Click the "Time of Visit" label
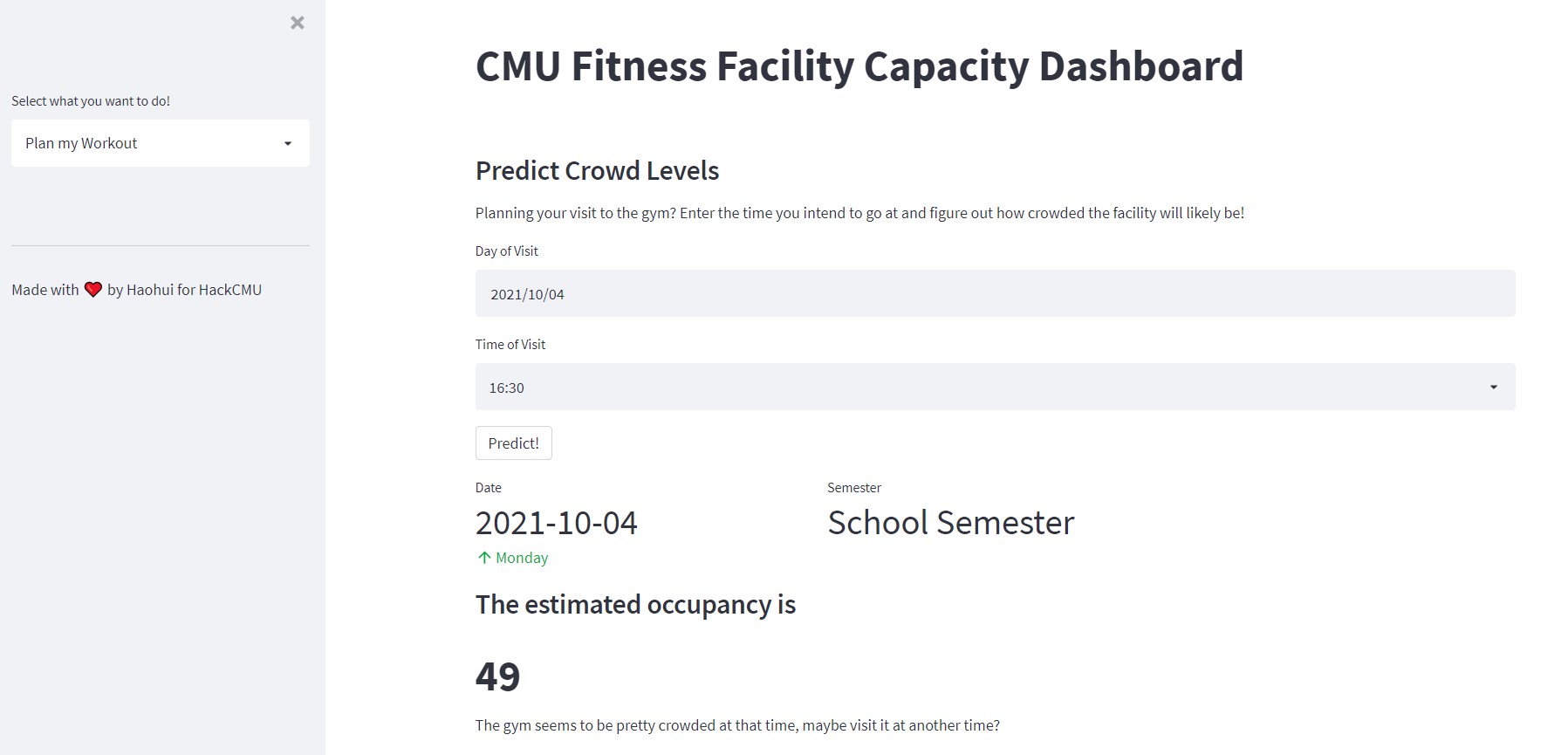This screenshot has width=1568, height=755. coord(510,345)
